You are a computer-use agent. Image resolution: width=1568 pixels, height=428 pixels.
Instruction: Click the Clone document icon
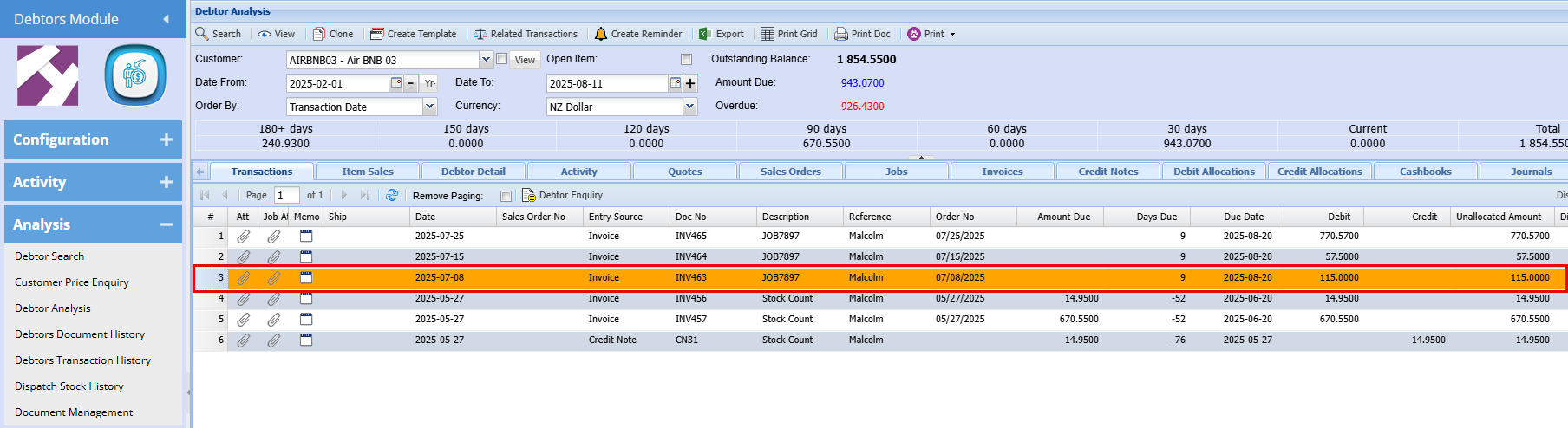(x=319, y=34)
